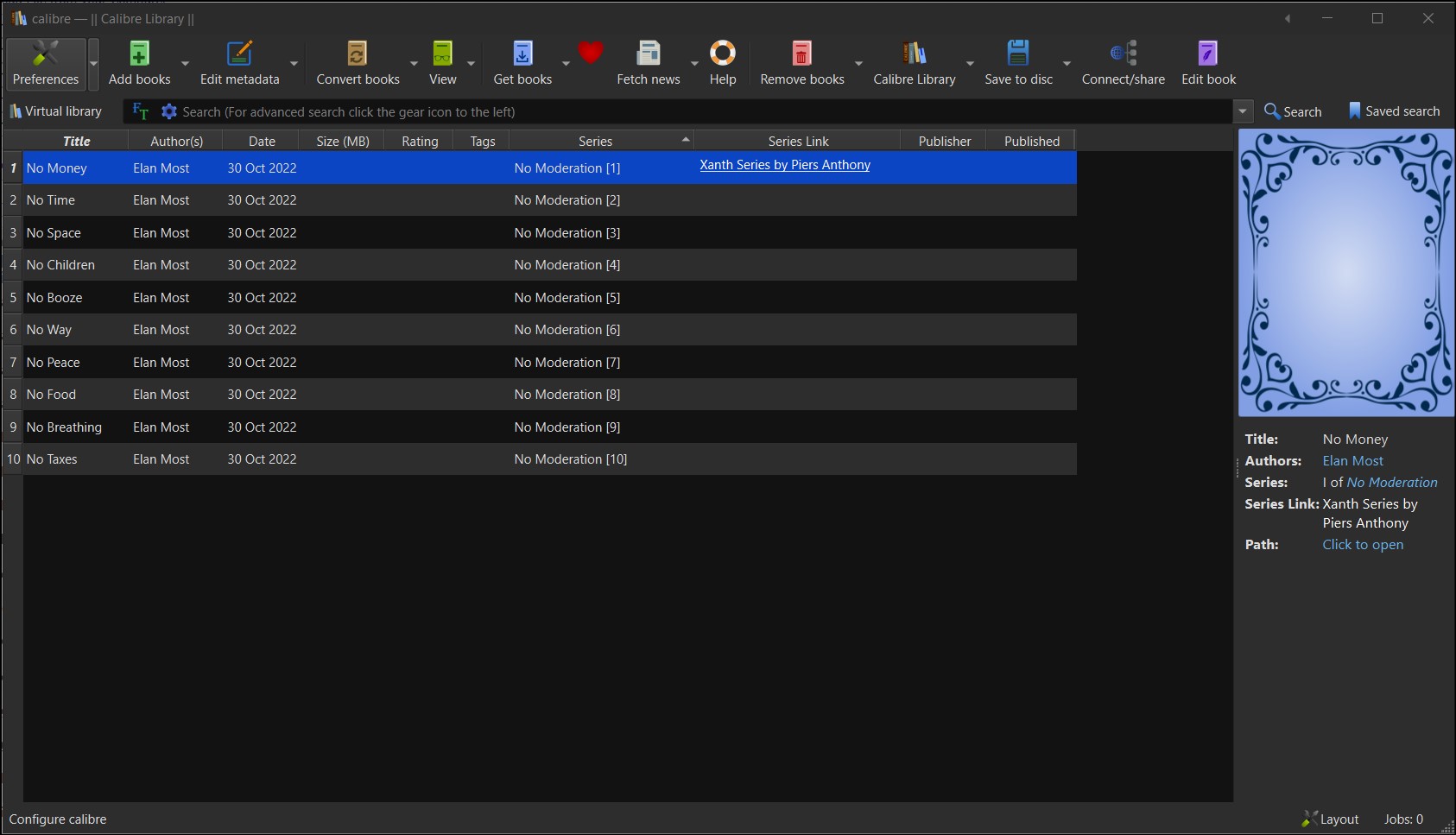
Task: Sort by the Title column header
Action: pyautogui.click(x=76, y=141)
